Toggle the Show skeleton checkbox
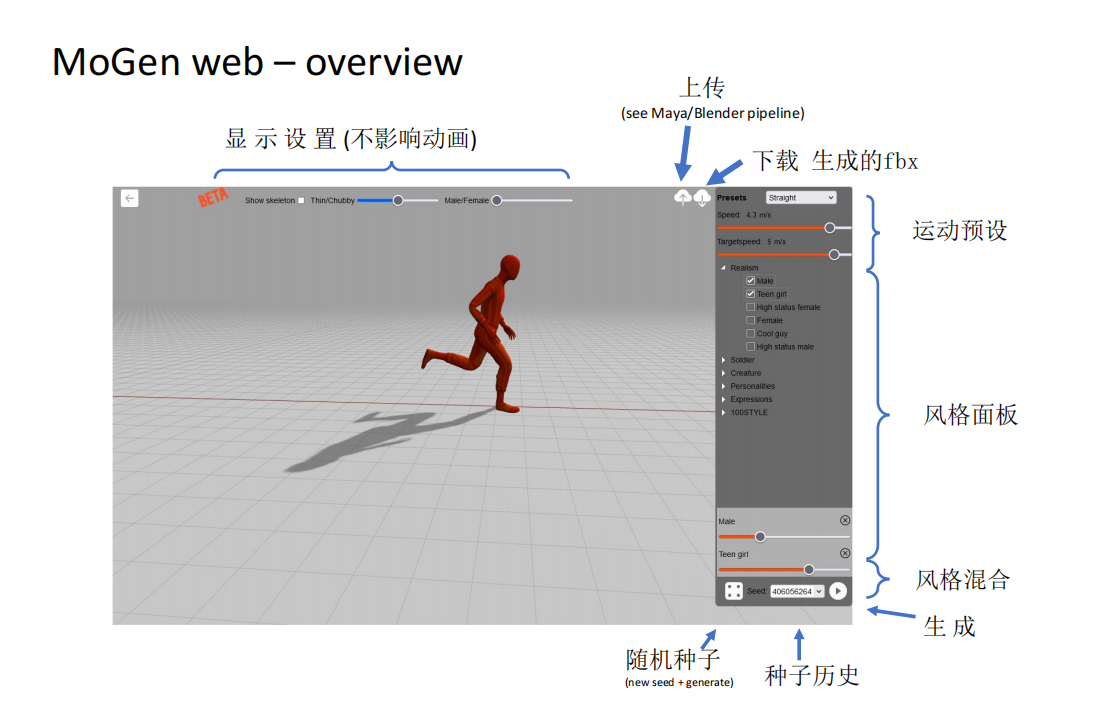The image size is (1109, 701). pyautogui.click(x=301, y=201)
